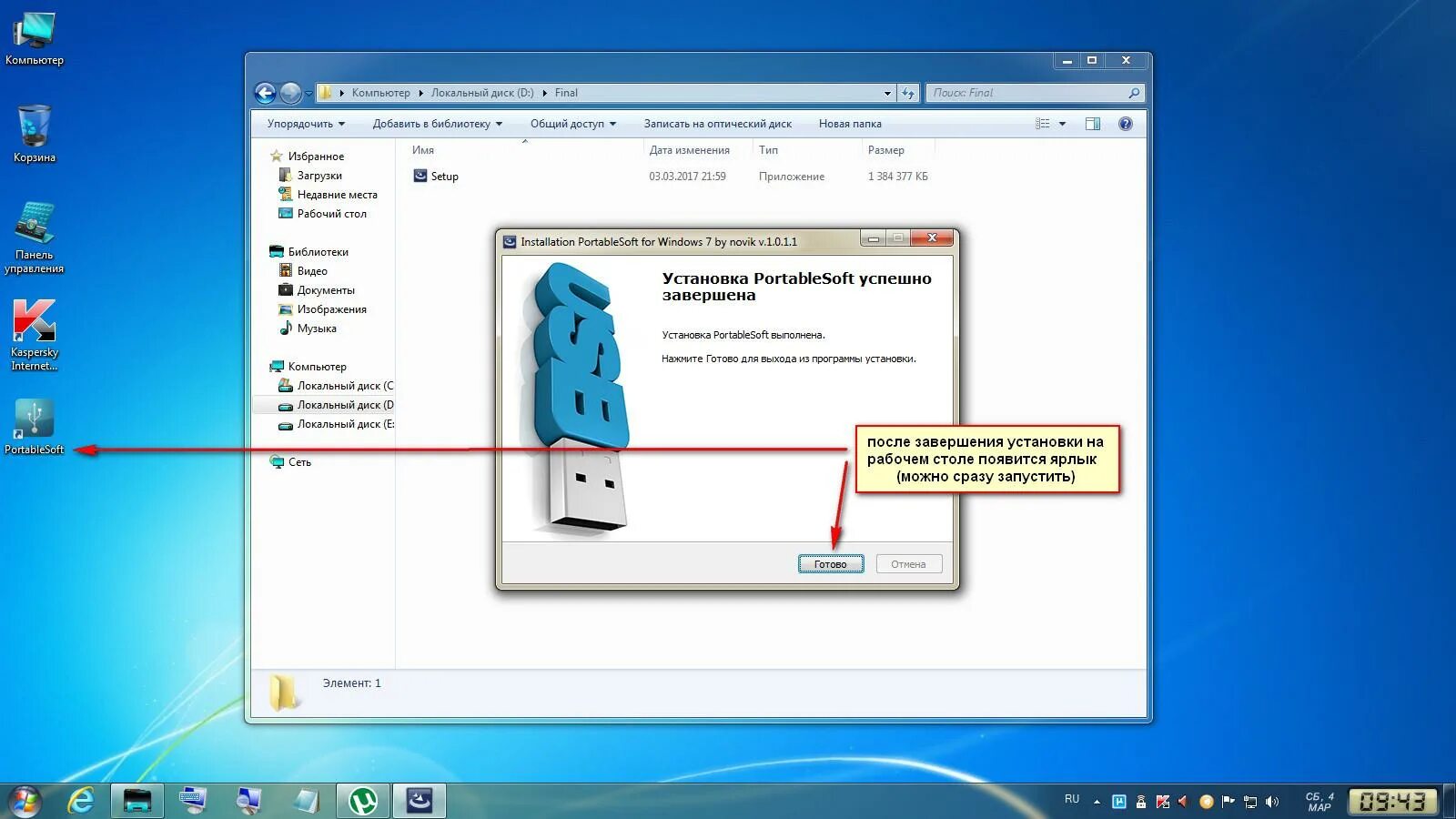Open the on-screen keyboard taskbar icon
The width and height of the screenshot is (1456, 819).
[x=193, y=801]
